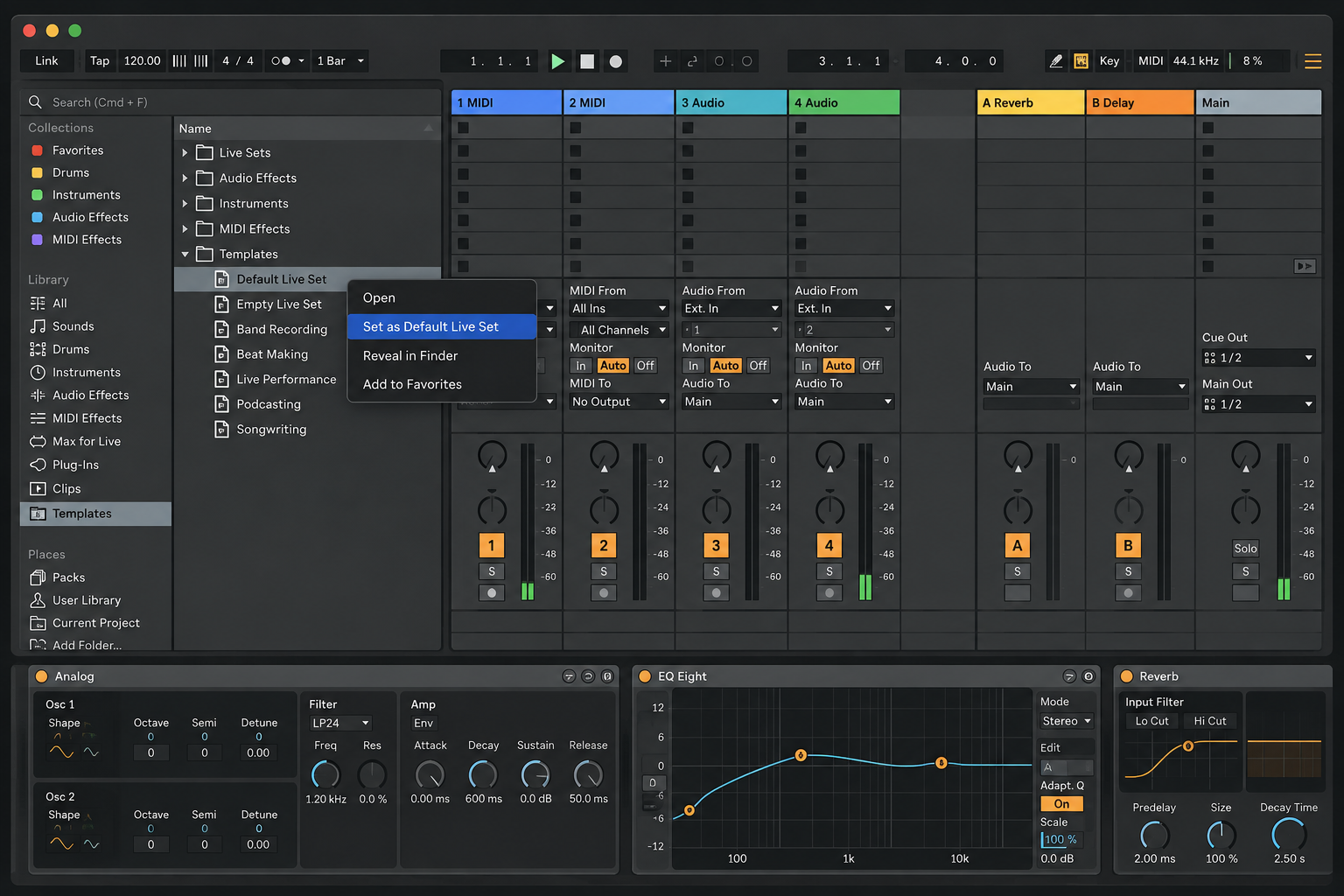This screenshot has width=1344, height=896.
Task: Arm track 3 Audio for recording
Action: tap(716, 593)
